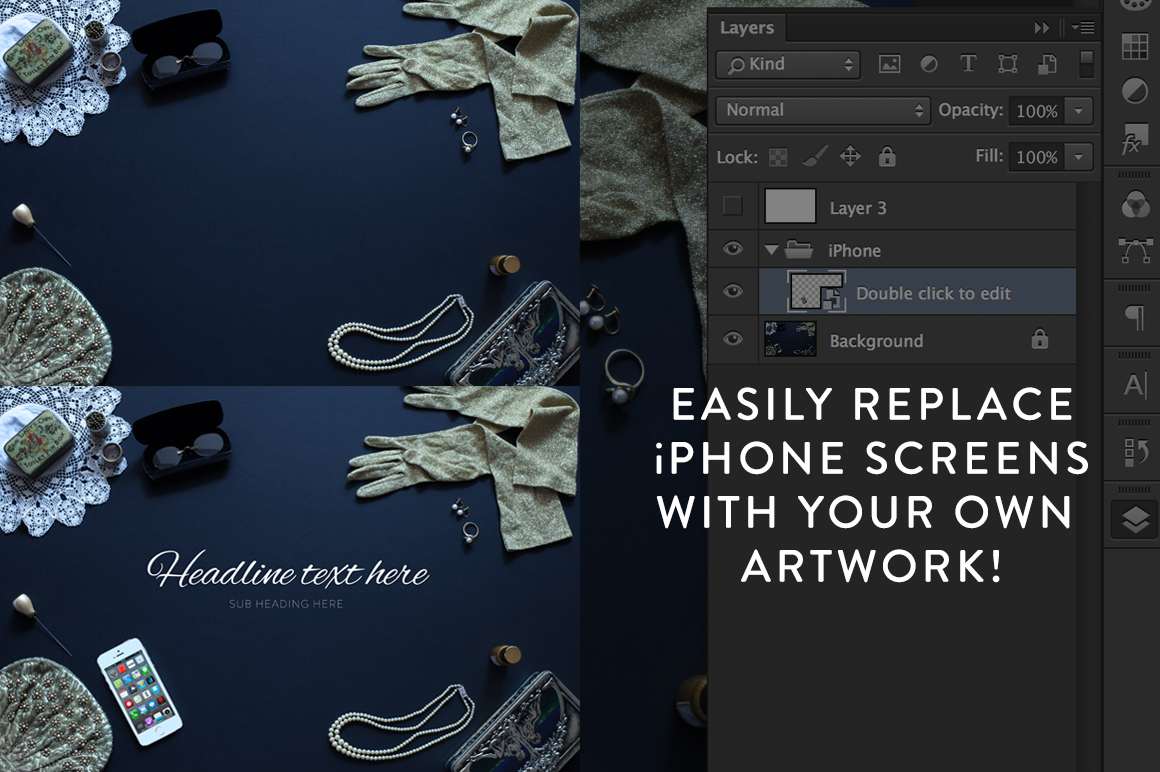The image size is (1160, 772).
Task: Open the Swatches panel grid icon
Action: click(1134, 46)
